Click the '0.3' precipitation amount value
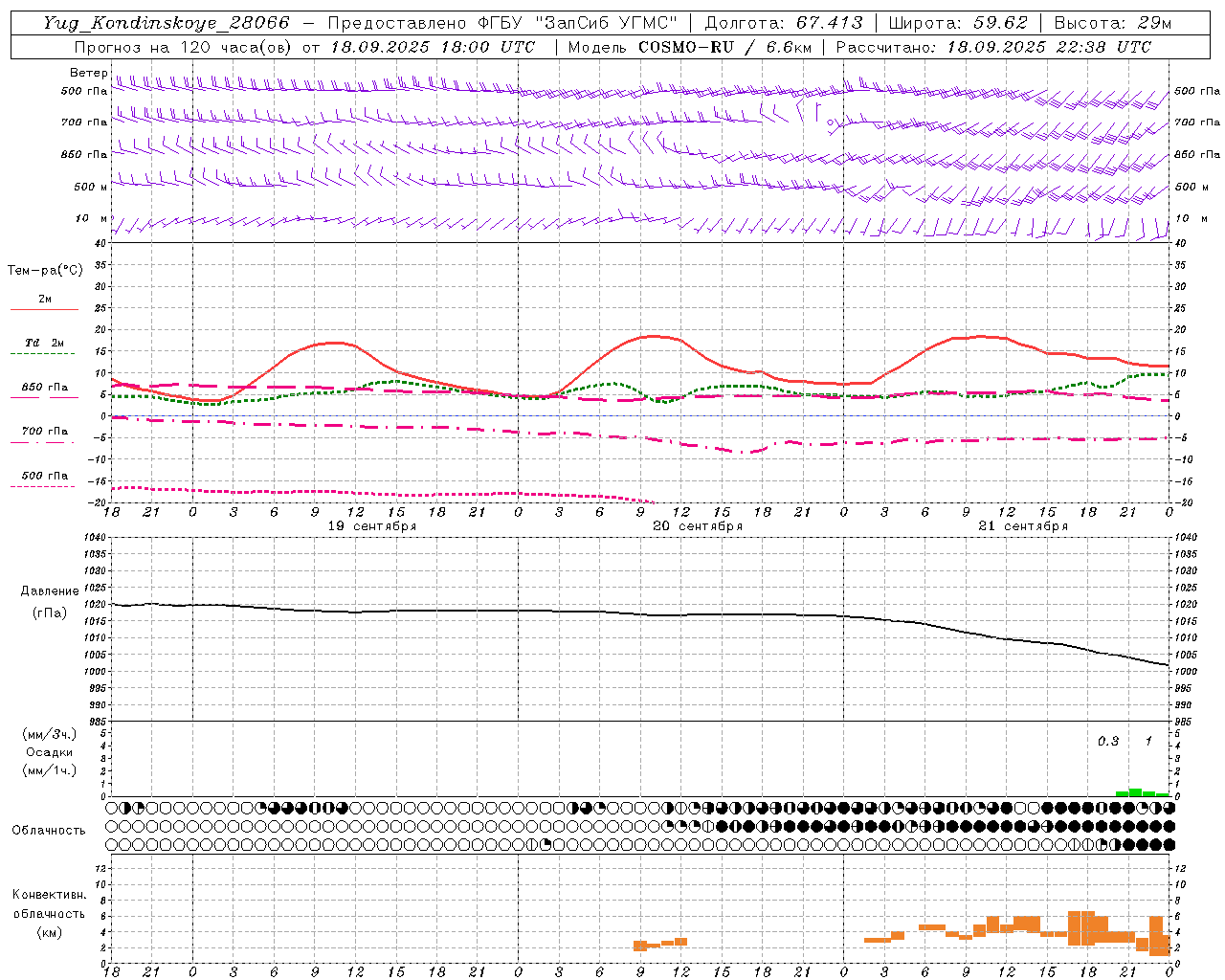Viewport: 1225px width, 980px height. pos(1108,742)
